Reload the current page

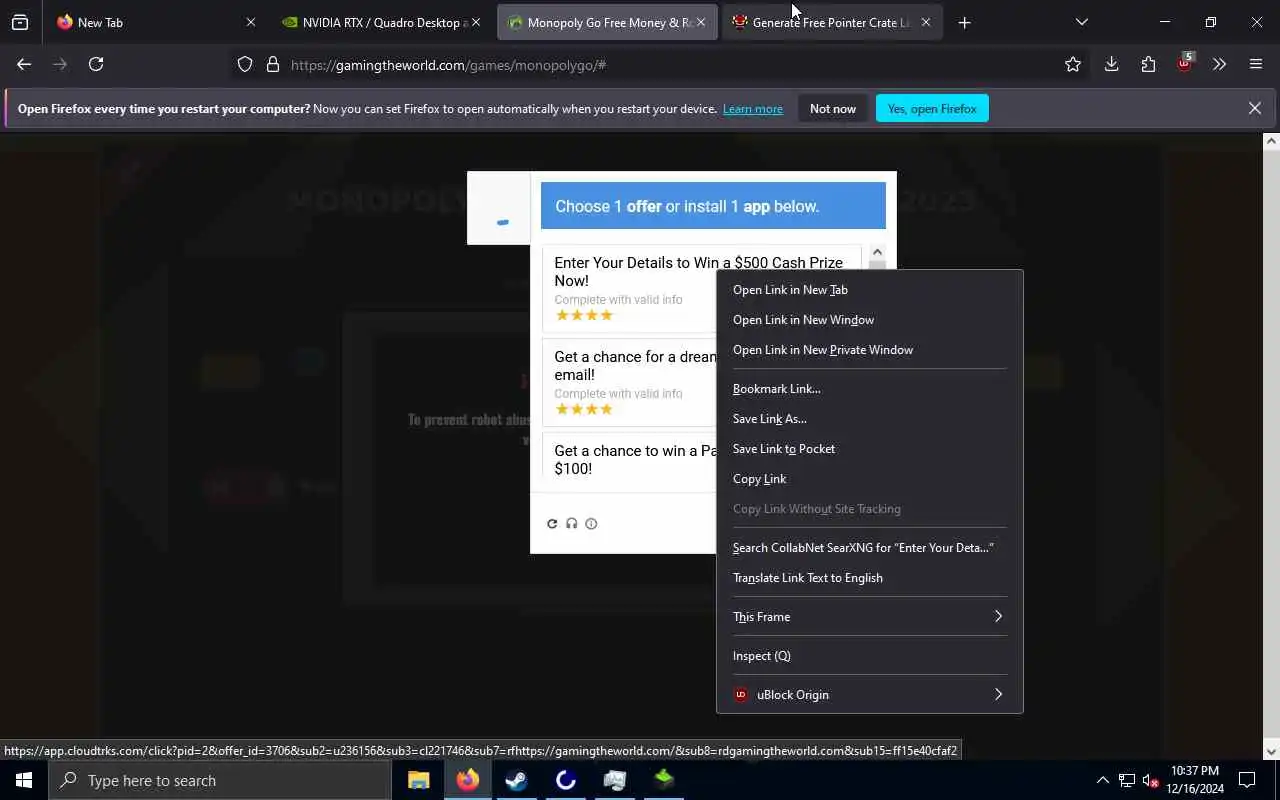pyautogui.click(x=96, y=64)
